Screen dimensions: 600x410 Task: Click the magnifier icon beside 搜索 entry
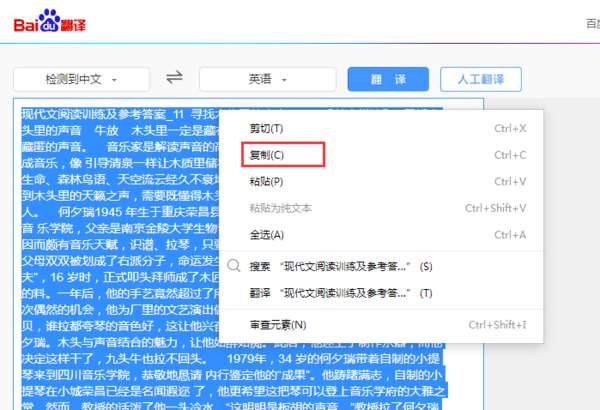click(x=233, y=265)
